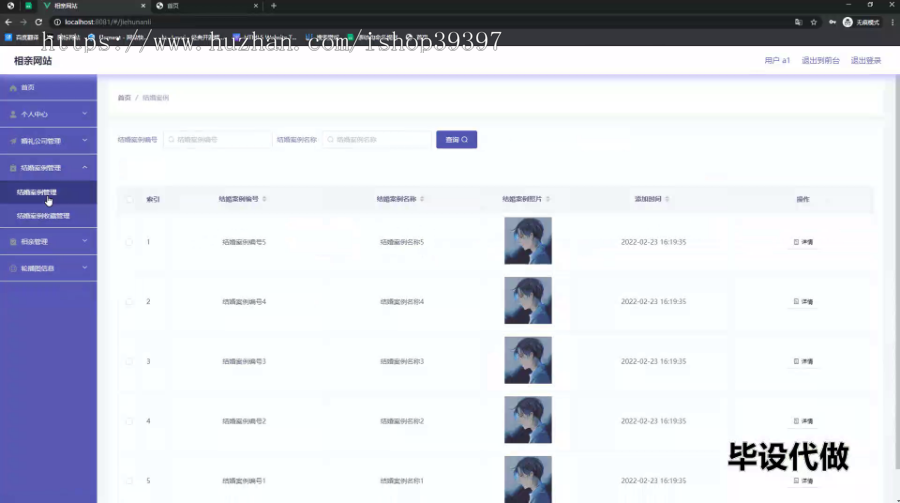Click the 退出到前台 link
Screen dimensions: 900x503
820,60
